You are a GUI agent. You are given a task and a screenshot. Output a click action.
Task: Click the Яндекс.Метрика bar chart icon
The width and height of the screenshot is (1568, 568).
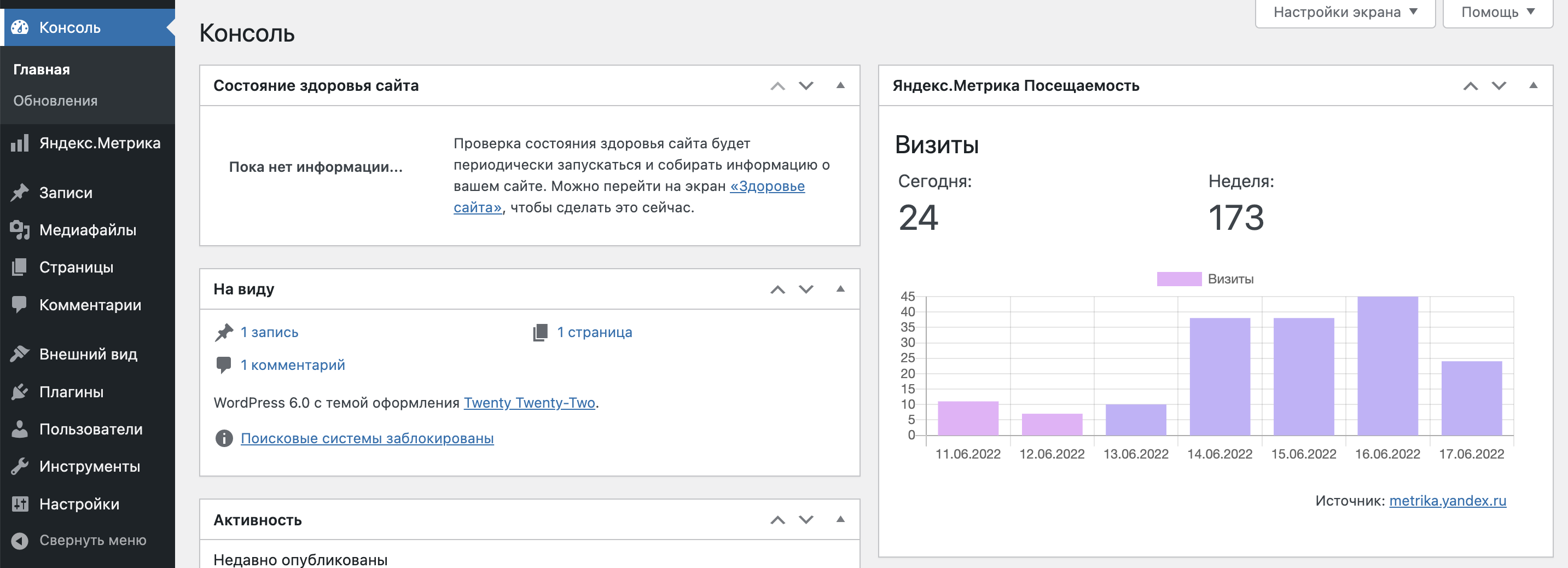(20, 143)
